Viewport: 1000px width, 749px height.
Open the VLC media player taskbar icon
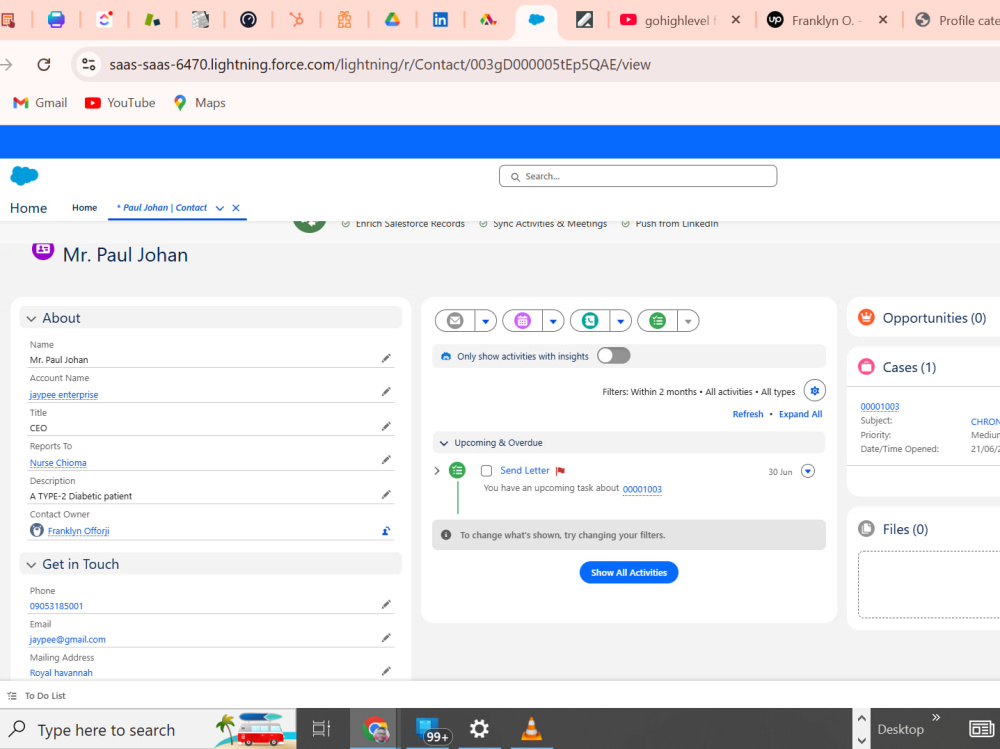(x=531, y=729)
